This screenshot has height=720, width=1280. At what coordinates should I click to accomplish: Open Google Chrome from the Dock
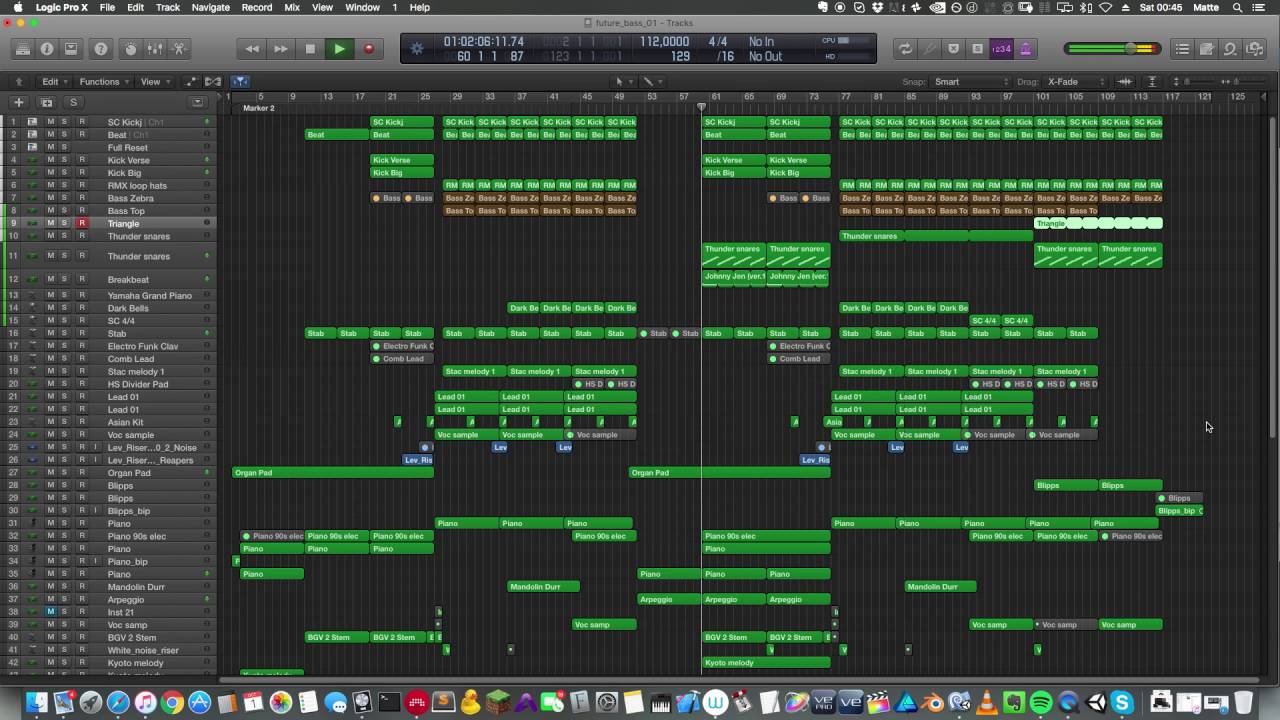point(172,703)
